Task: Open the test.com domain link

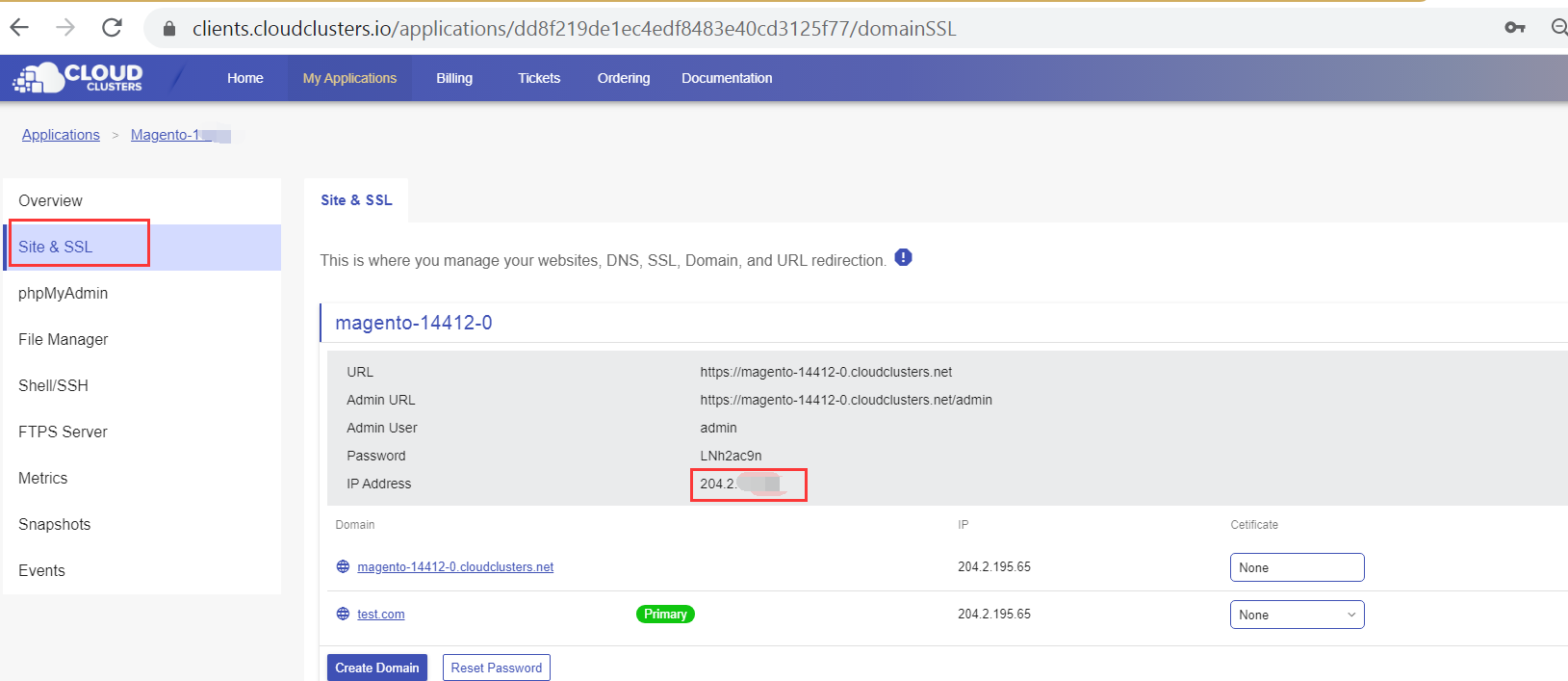Action: point(381,615)
